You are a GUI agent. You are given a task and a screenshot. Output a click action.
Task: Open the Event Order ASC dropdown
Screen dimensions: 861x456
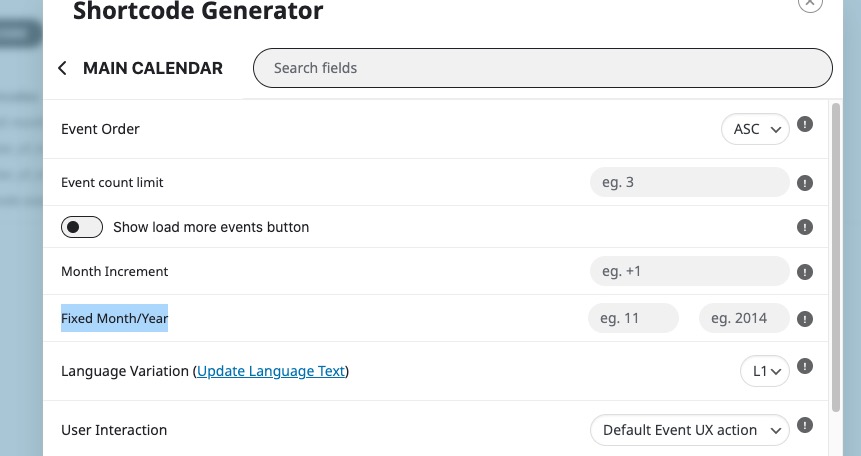point(755,129)
